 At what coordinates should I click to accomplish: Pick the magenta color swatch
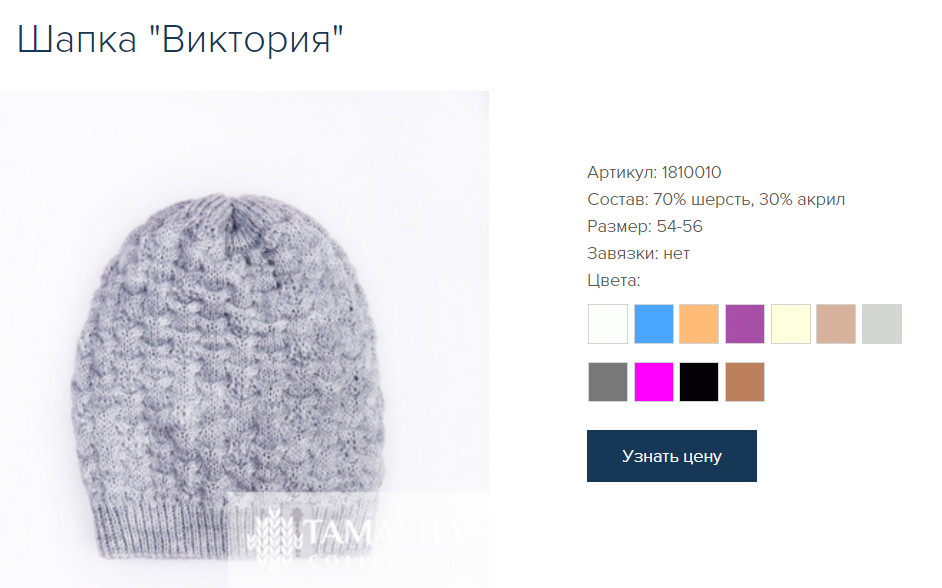click(x=654, y=381)
